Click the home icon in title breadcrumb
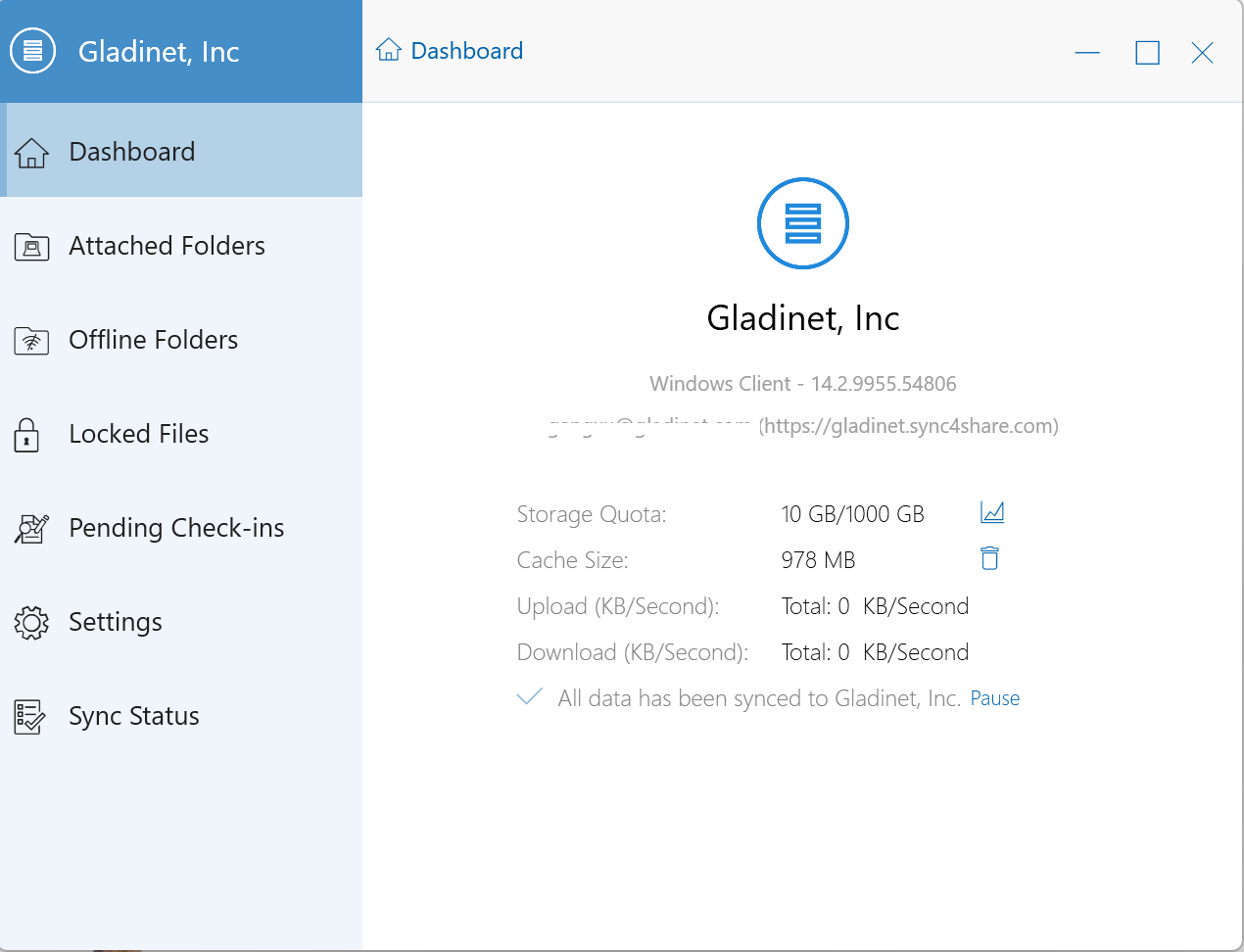Viewport: 1244px width, 952px height. point(389,49)
